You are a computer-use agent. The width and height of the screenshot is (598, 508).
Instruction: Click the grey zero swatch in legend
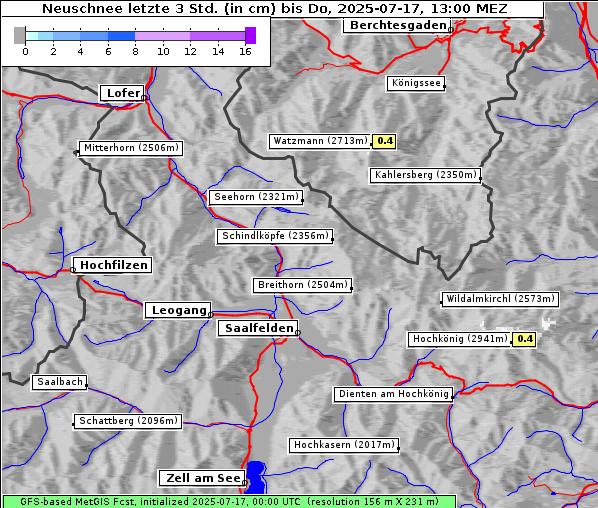tap(19, 35)
